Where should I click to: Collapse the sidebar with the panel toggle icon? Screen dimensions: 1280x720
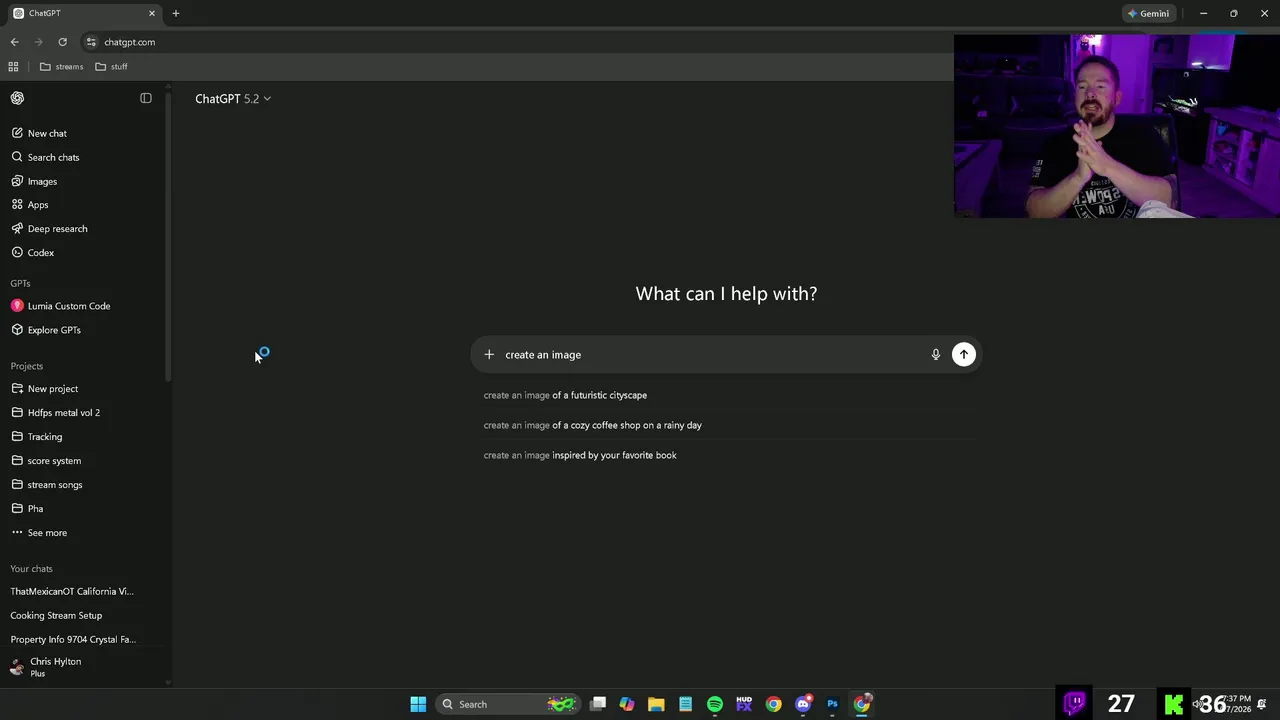(146, 98)
